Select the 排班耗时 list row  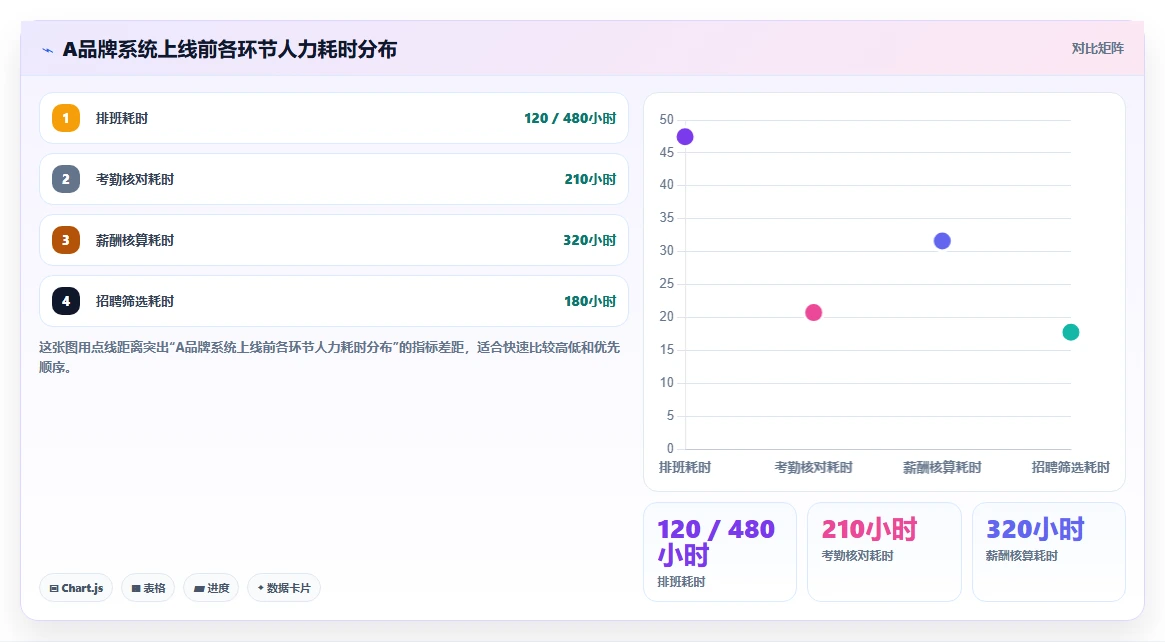(334, 118)
